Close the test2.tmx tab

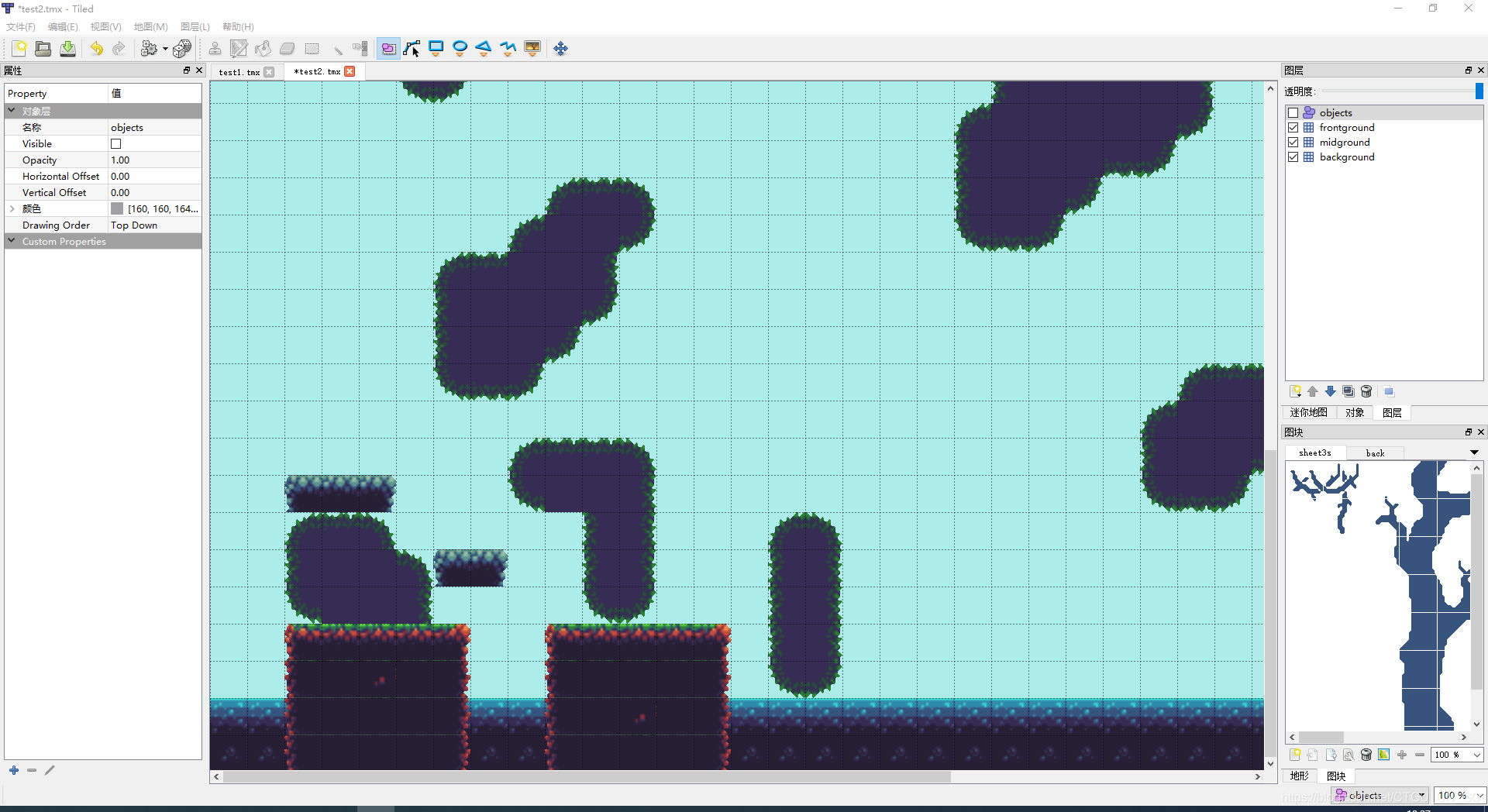click(x=350, y=72)
